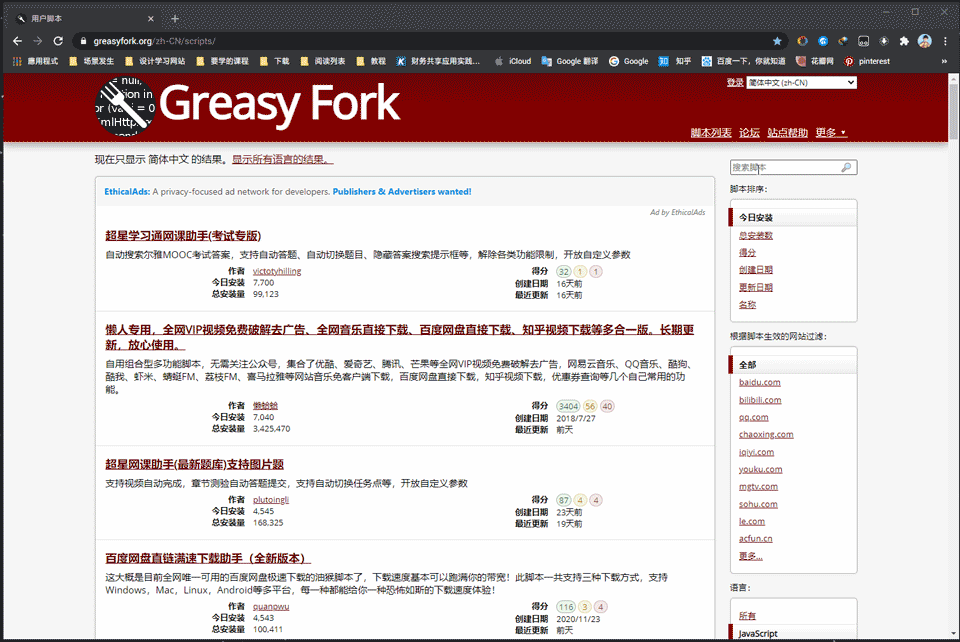Open the 站点帮助 navigation item
The height and width of the screenshot is (642, 960).
tap(787, 133)
